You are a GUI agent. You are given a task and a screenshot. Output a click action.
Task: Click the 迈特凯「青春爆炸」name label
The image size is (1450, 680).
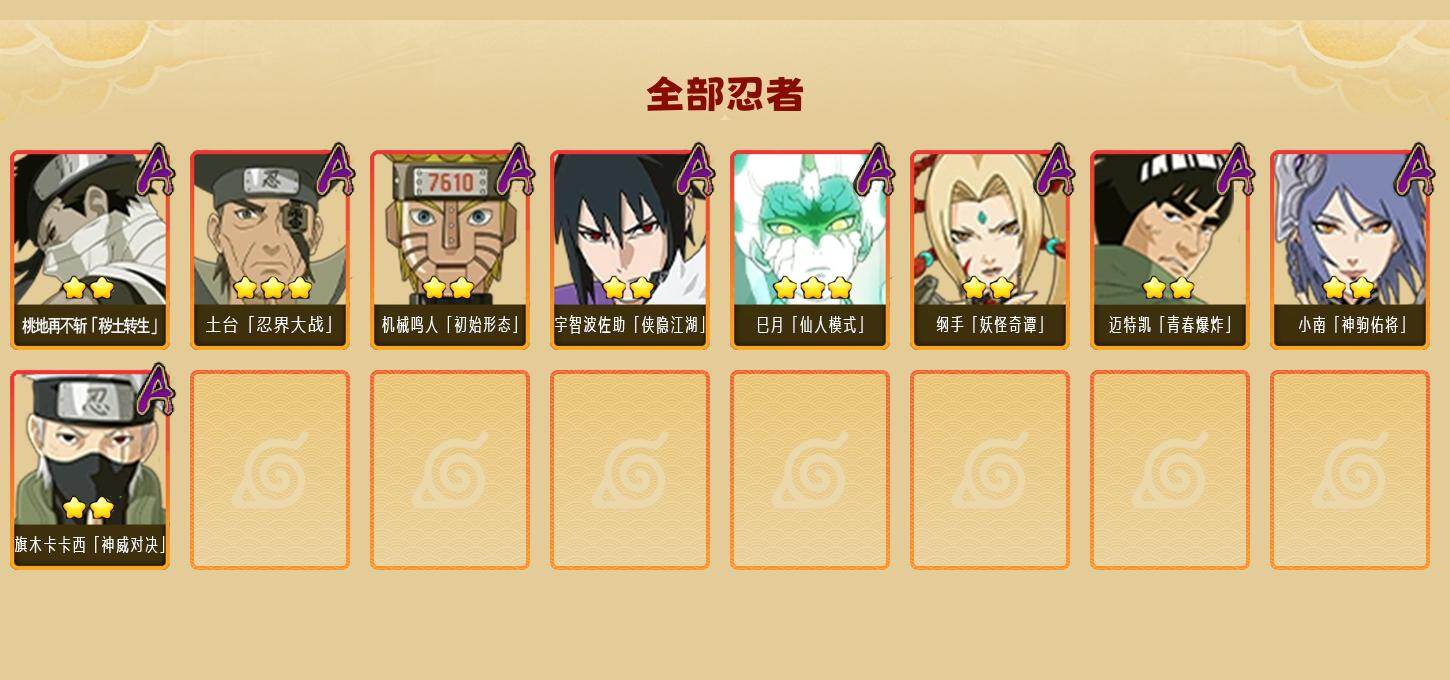coord(1170,325)
